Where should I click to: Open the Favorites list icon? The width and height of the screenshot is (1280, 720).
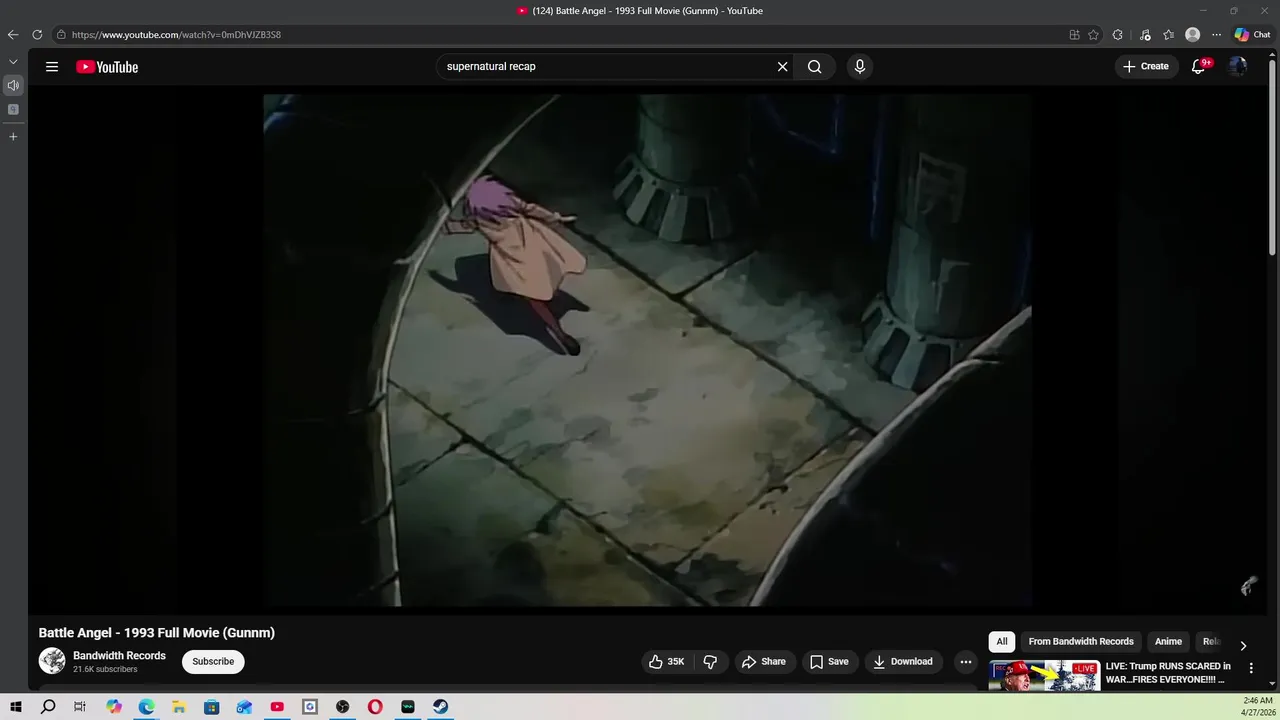coord(1168,35)
